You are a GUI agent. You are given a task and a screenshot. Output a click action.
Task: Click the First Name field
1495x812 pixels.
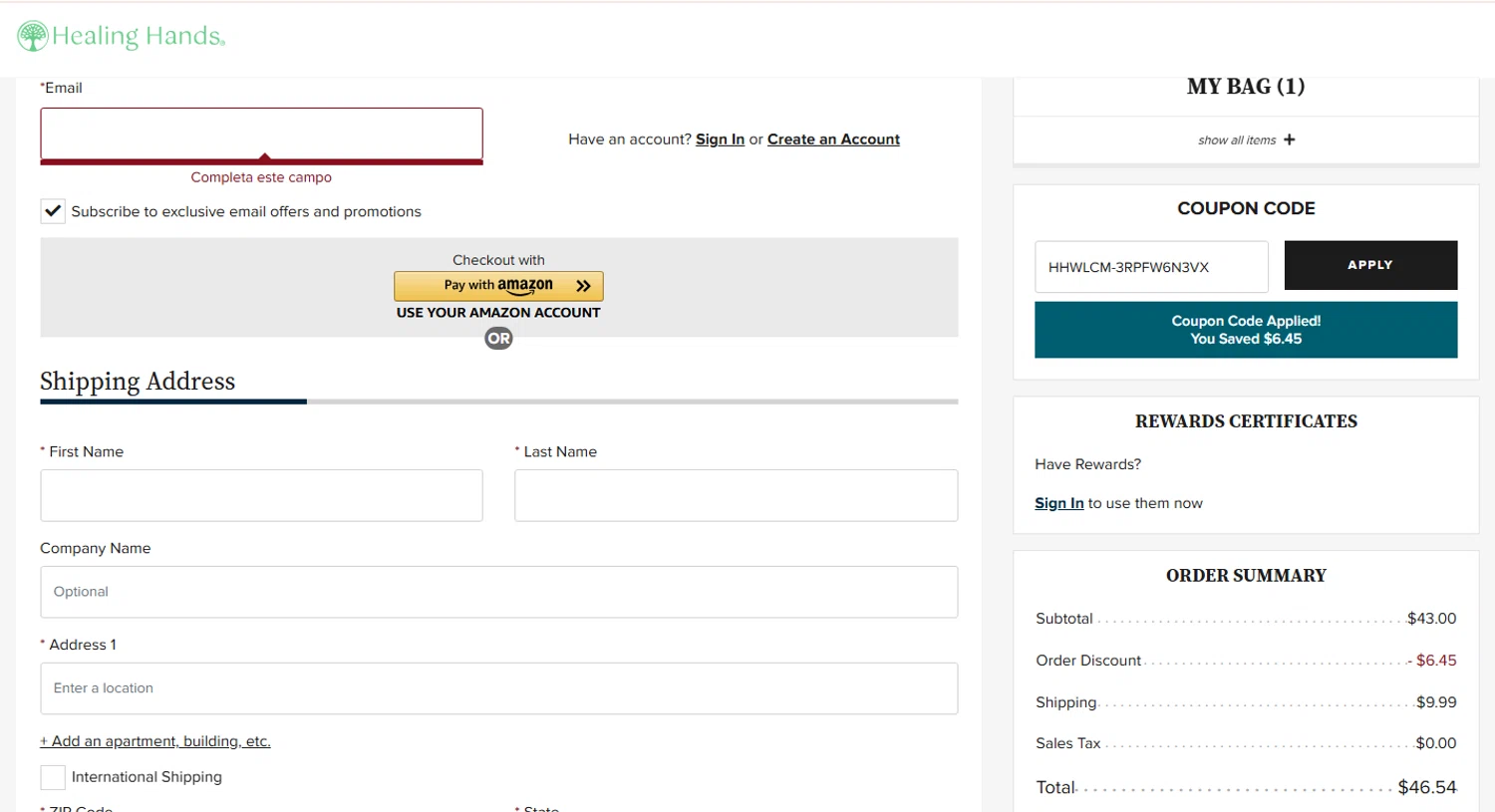[261, 495]
